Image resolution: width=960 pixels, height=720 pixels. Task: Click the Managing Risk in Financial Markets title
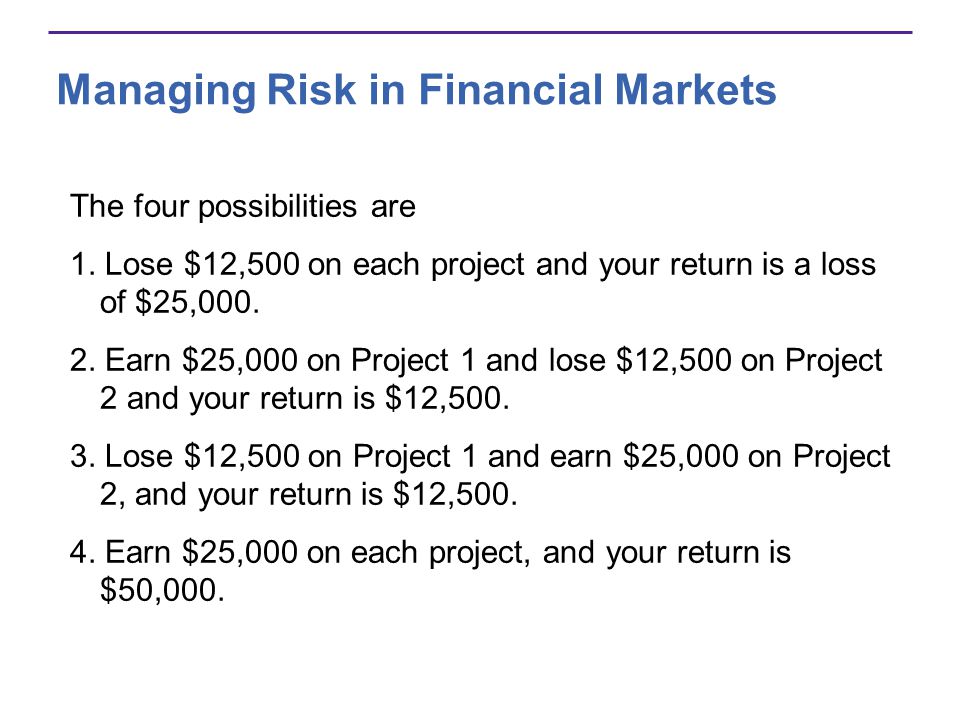coord(416,91)
